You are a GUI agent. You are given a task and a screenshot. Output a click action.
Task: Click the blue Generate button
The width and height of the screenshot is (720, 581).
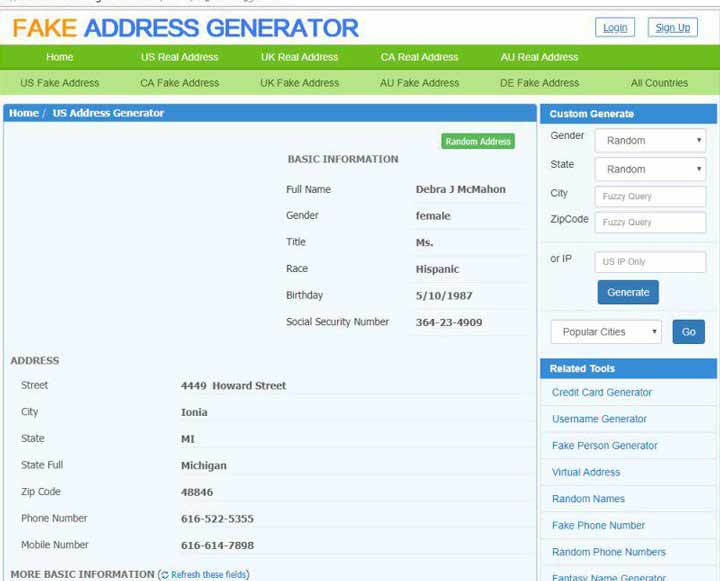[628, 292]
